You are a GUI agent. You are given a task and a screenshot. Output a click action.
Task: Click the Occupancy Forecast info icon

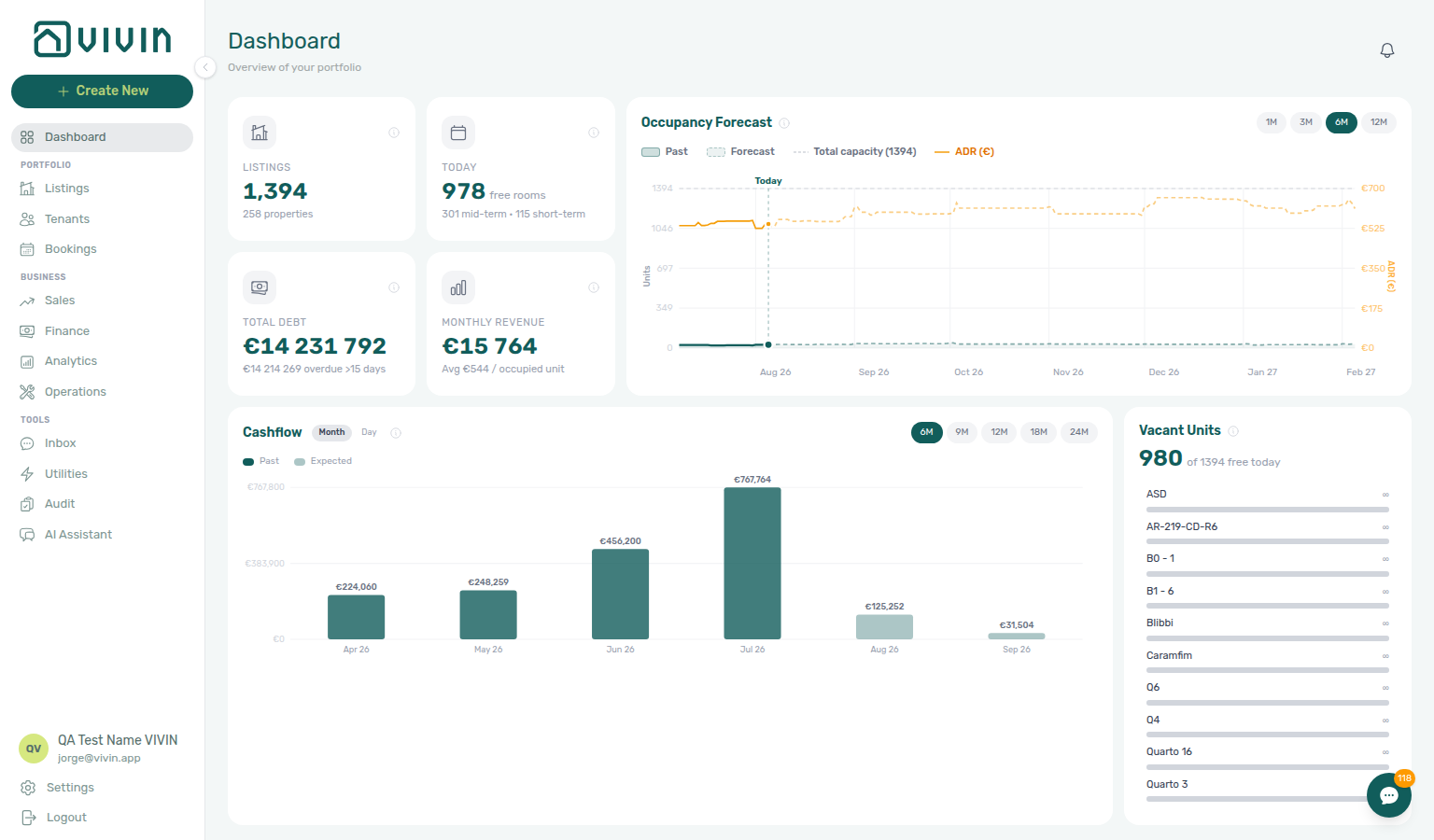784,123
